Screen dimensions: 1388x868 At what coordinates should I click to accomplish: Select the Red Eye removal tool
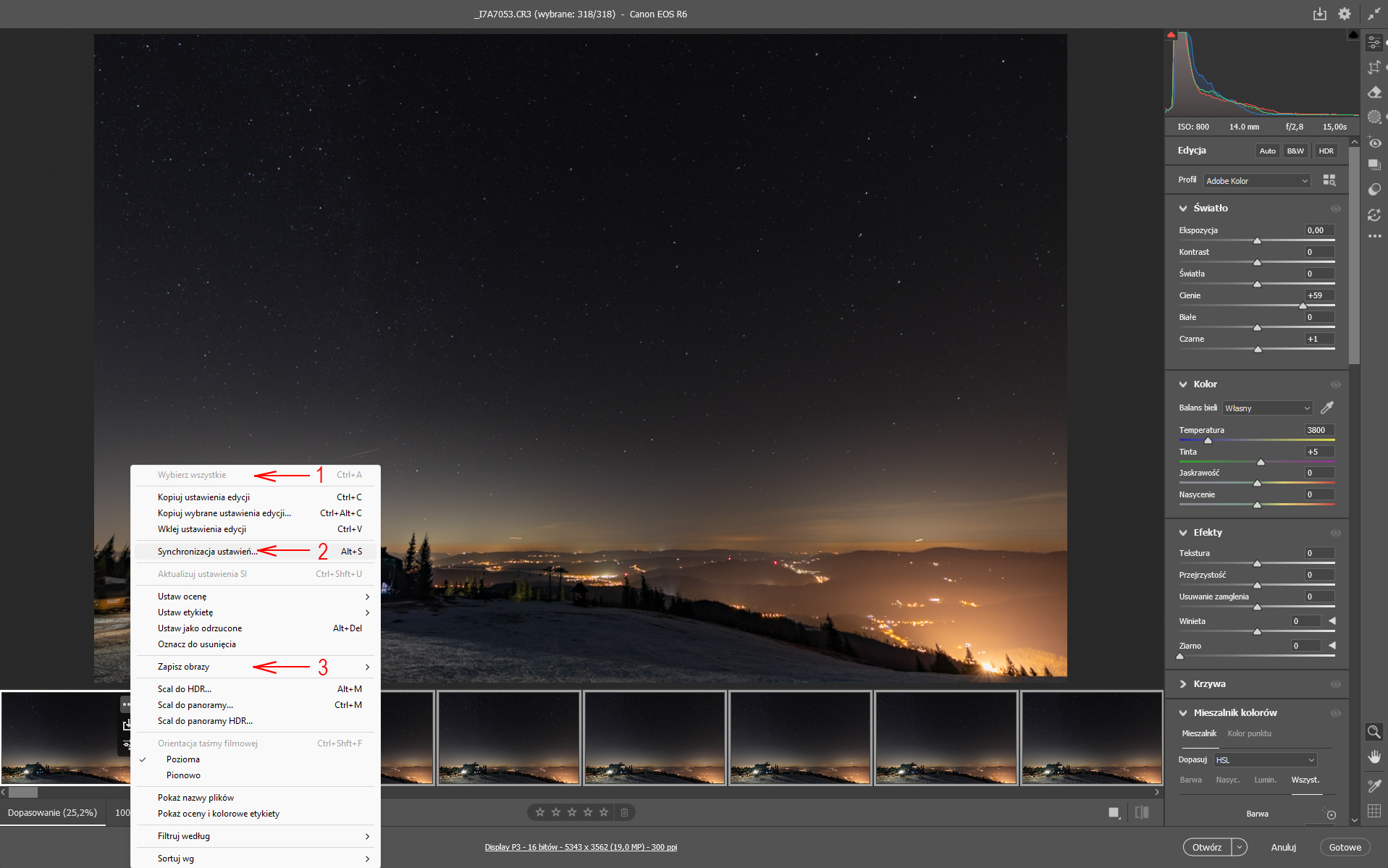[1374, 143]
